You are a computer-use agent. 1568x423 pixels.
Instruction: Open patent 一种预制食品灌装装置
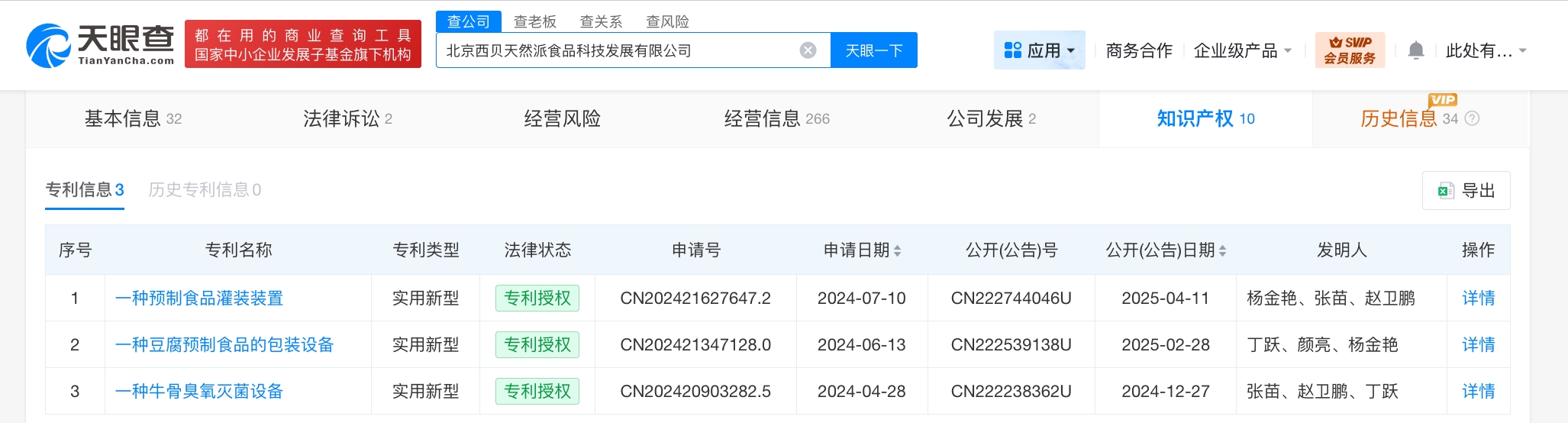tap(199, 298)
